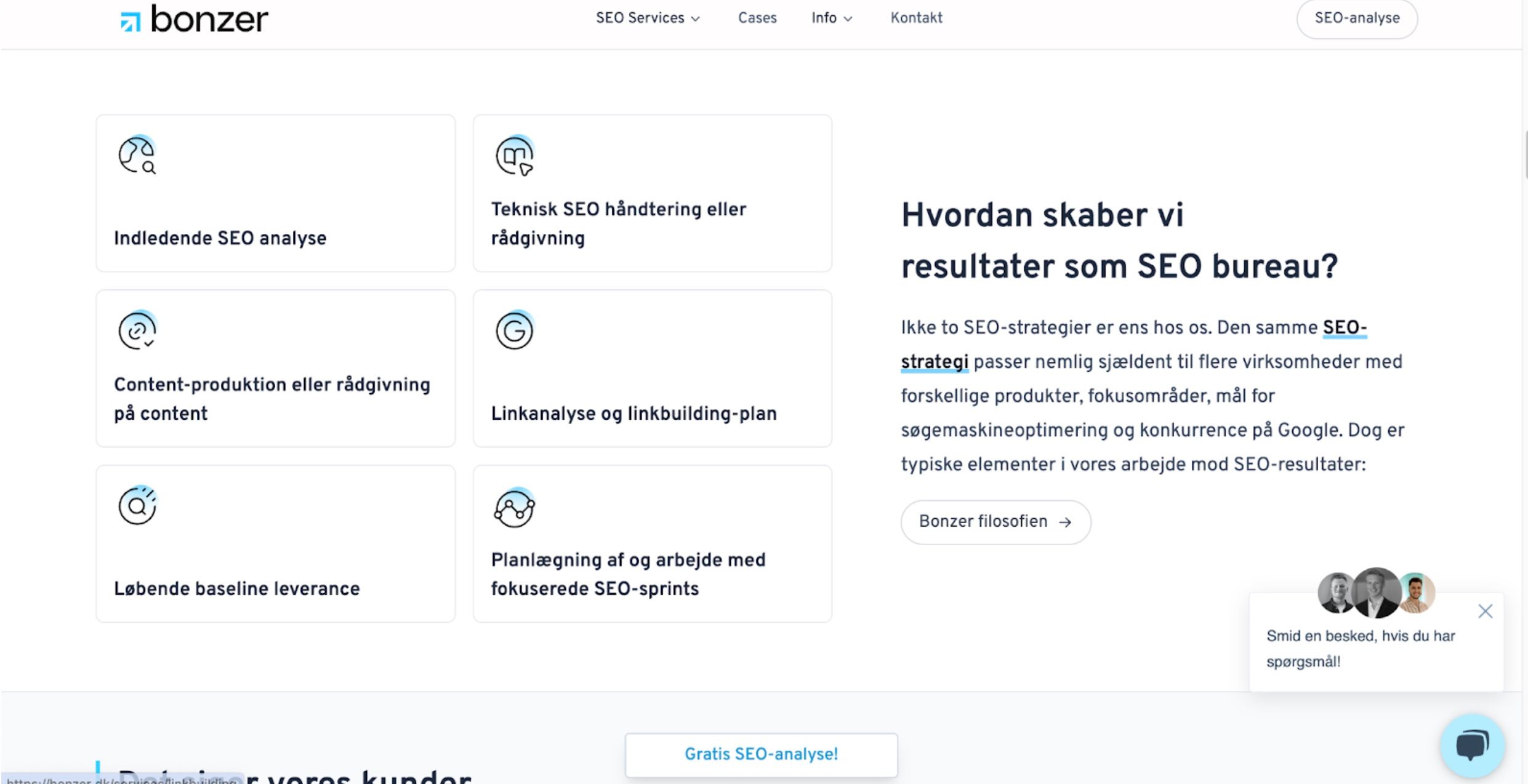
Task: Click the chat team avatars thumbnail
Action: click(x=1377, y=593)
